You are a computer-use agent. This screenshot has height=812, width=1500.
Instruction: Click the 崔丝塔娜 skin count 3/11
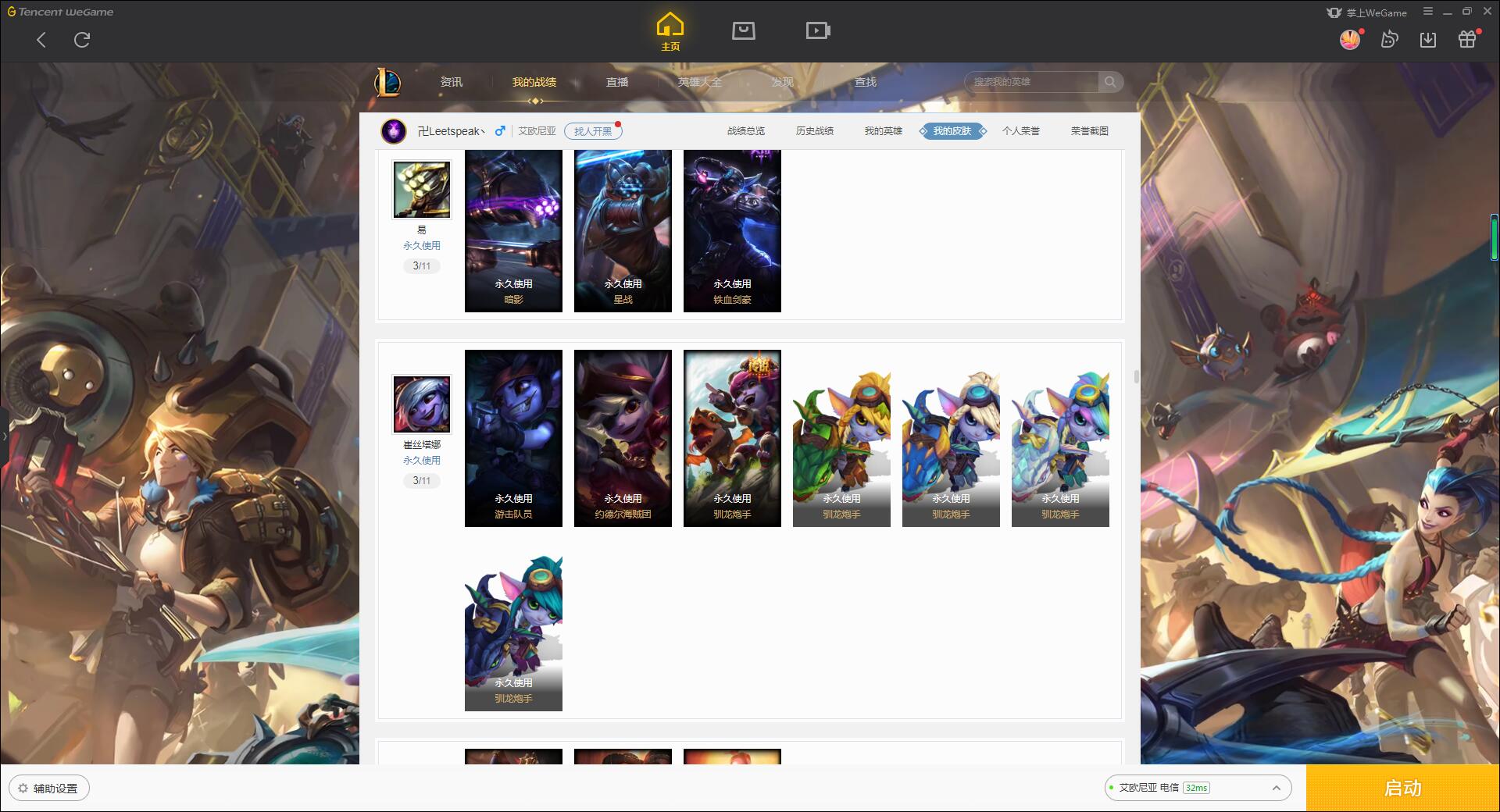point(422,481)
